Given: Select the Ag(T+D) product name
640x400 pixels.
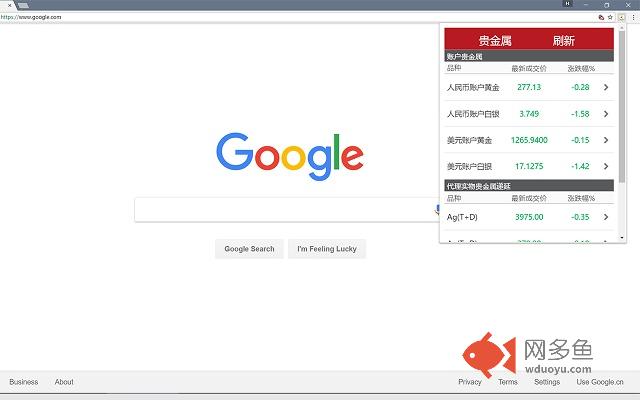Looking at the screenshot, I should (x=462, y=217).
